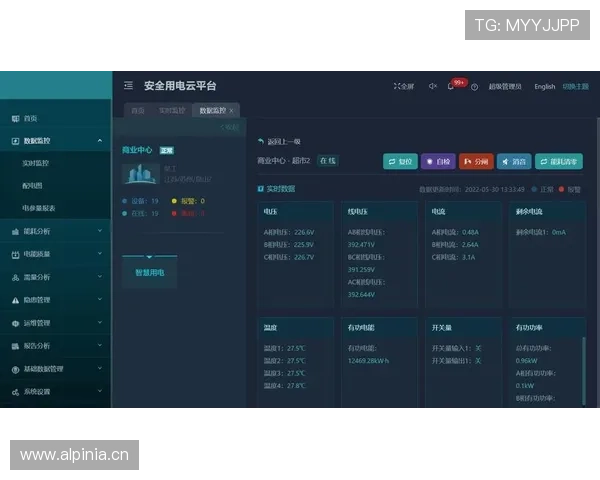The height and width of the screenshot is (480, 600).
Task: Click the 有功功率 card scrollbar
Action: tap(584, 371)
